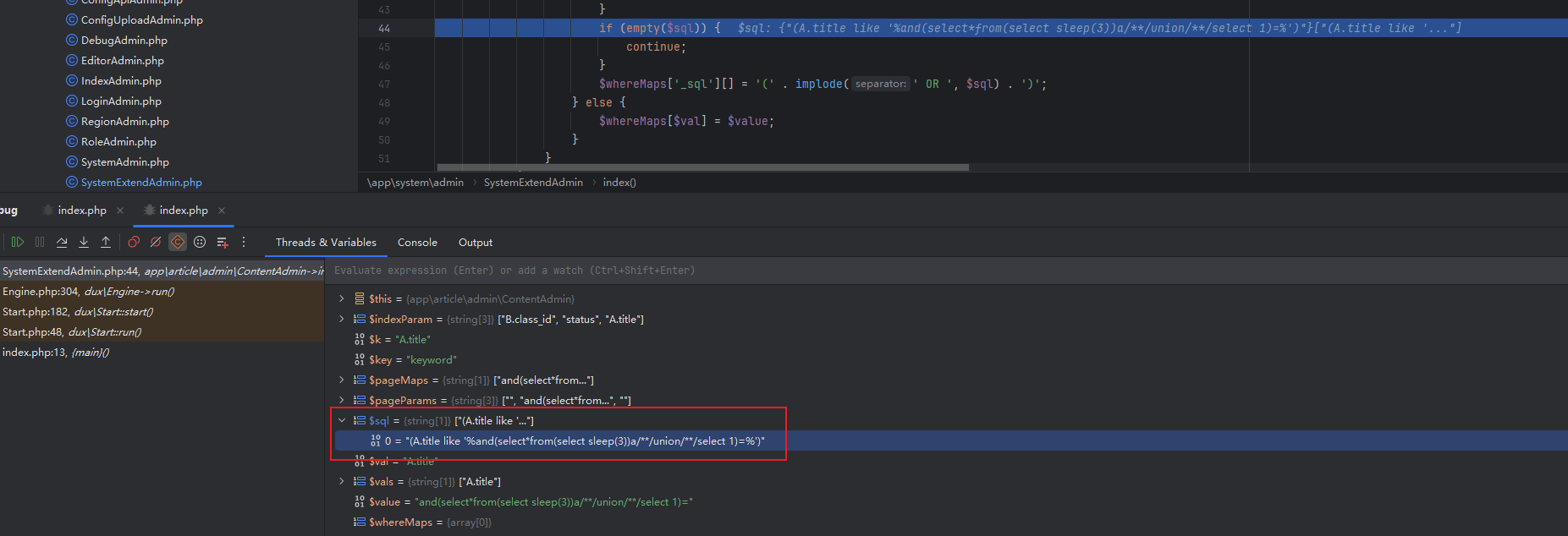Open SystemAdmin.php in project tree

click(124, 161)
